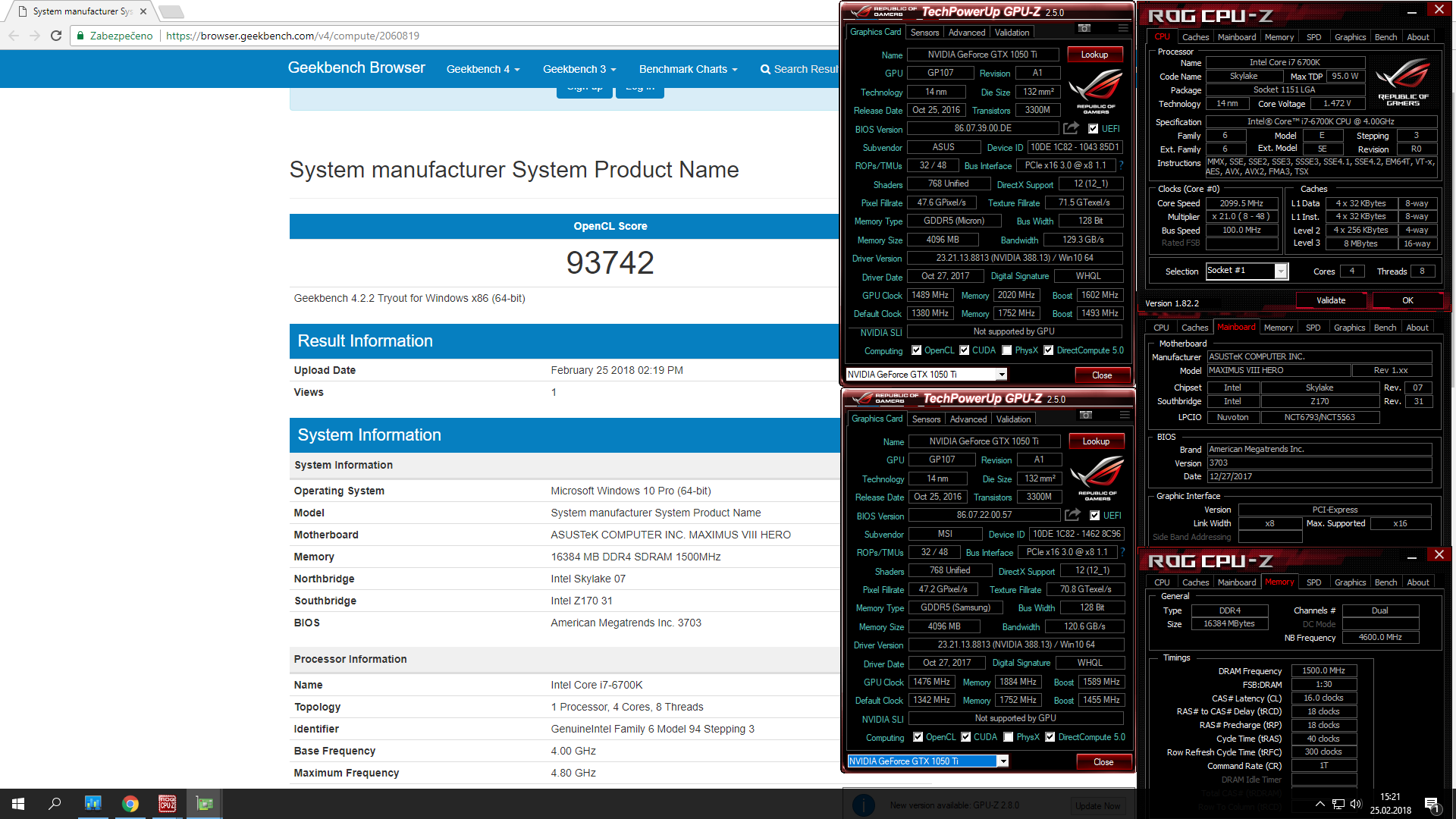The image size is (1456, 819).
Task: Toggle OpenCL checkbox in top GPU-Z
Action: [x=917, y=350]
